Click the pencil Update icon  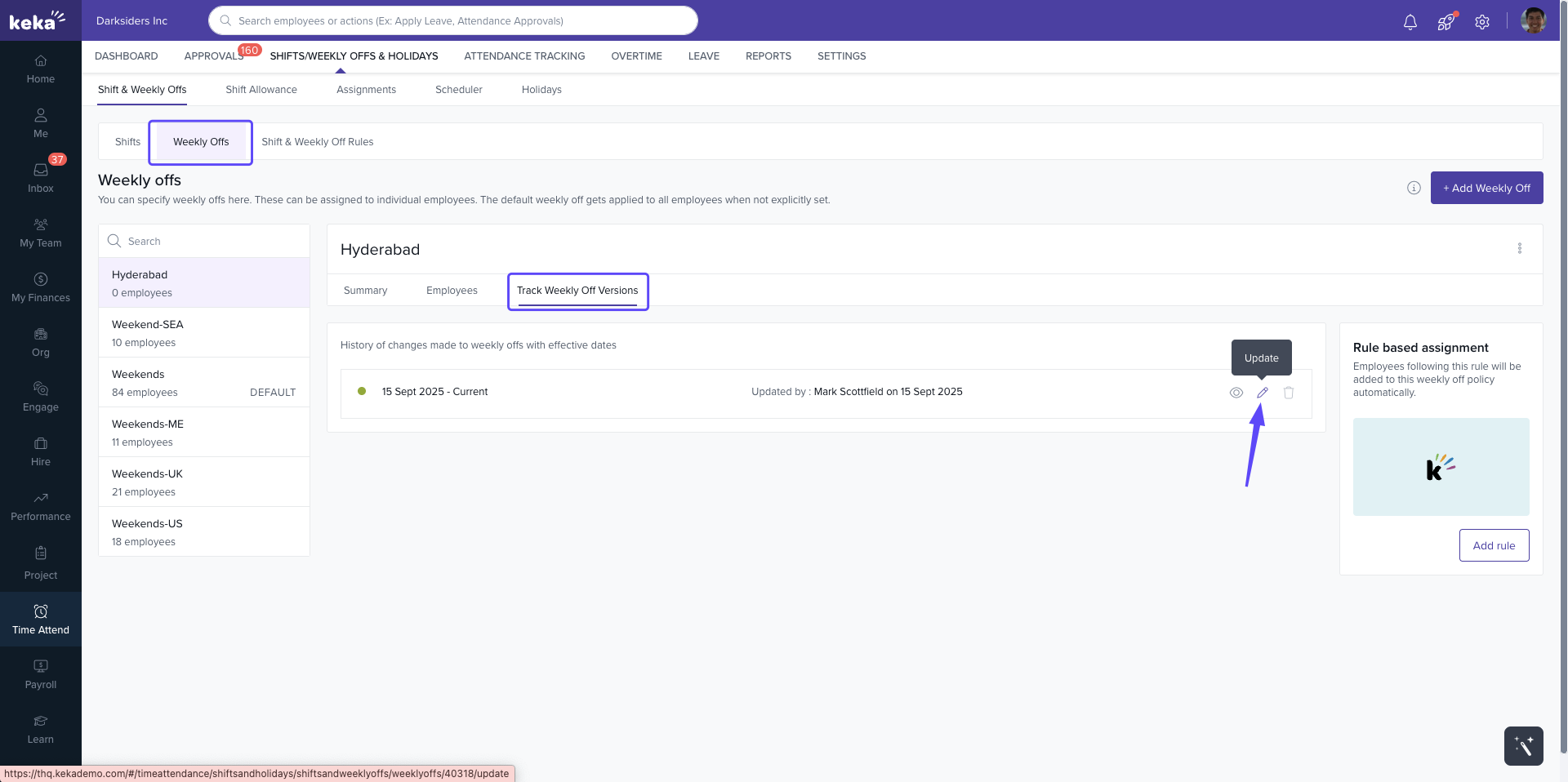coord(1262,393)
